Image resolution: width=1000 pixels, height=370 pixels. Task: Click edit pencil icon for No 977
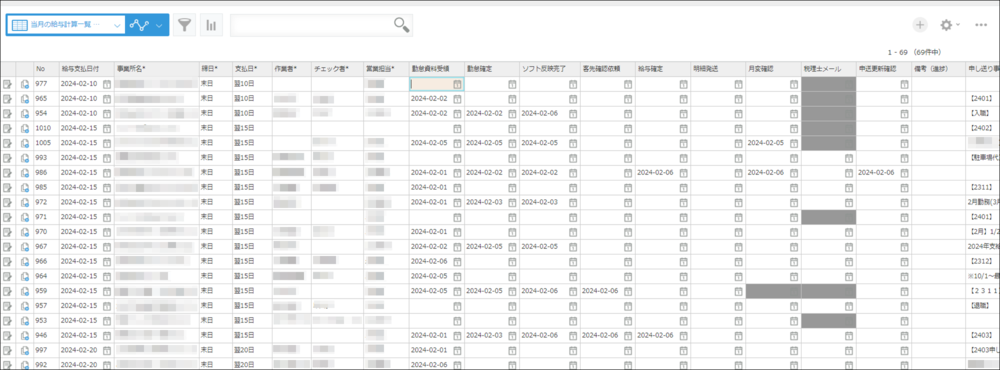click(7, 84)
